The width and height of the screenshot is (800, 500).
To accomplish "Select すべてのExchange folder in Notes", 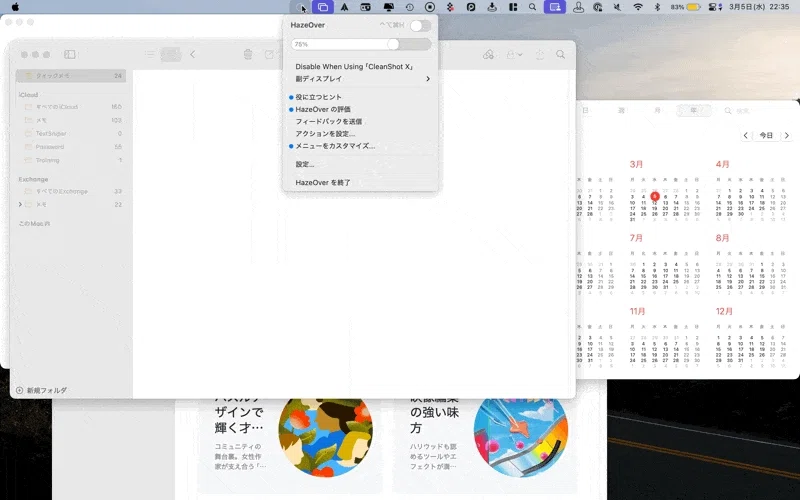I will 71,191.
